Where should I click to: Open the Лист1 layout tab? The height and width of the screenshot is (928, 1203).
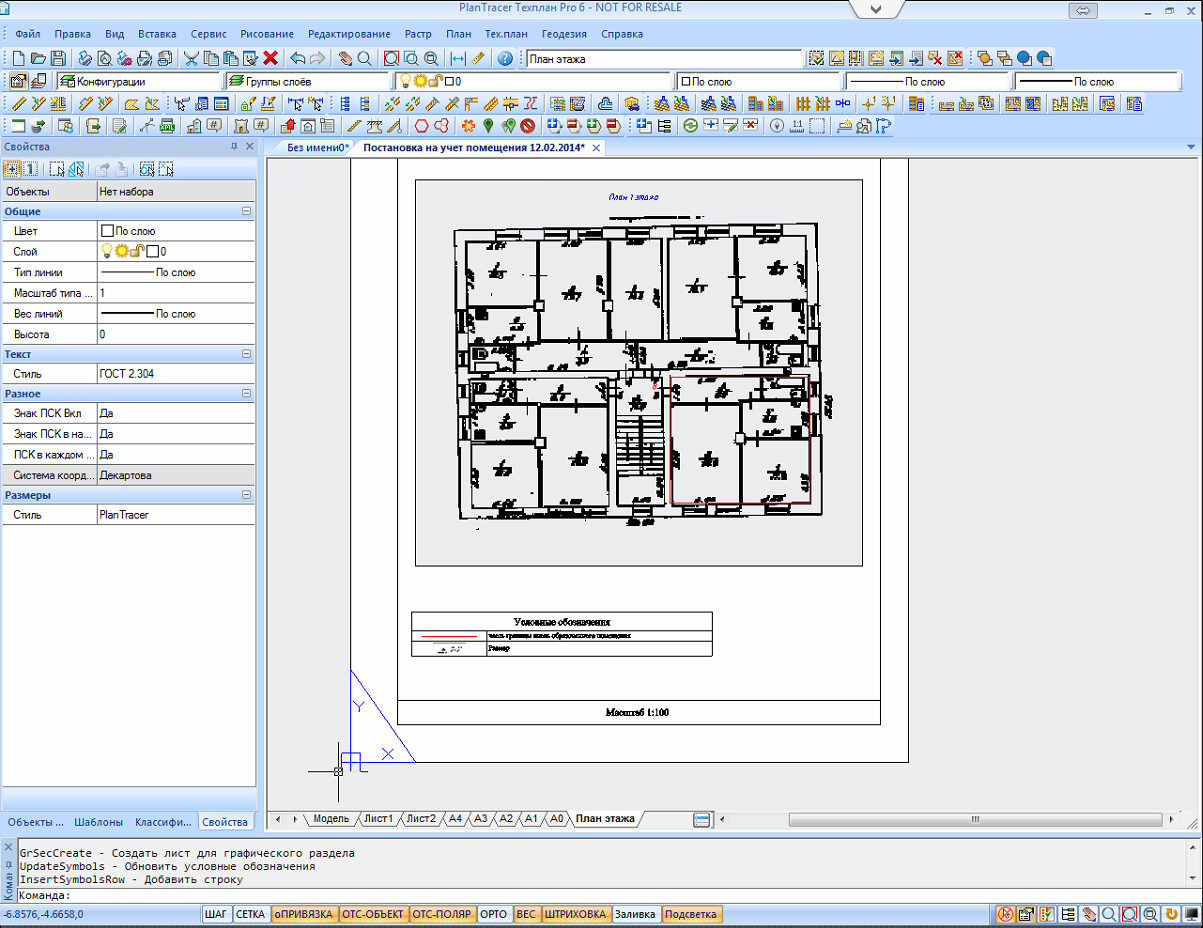point(379,819)
